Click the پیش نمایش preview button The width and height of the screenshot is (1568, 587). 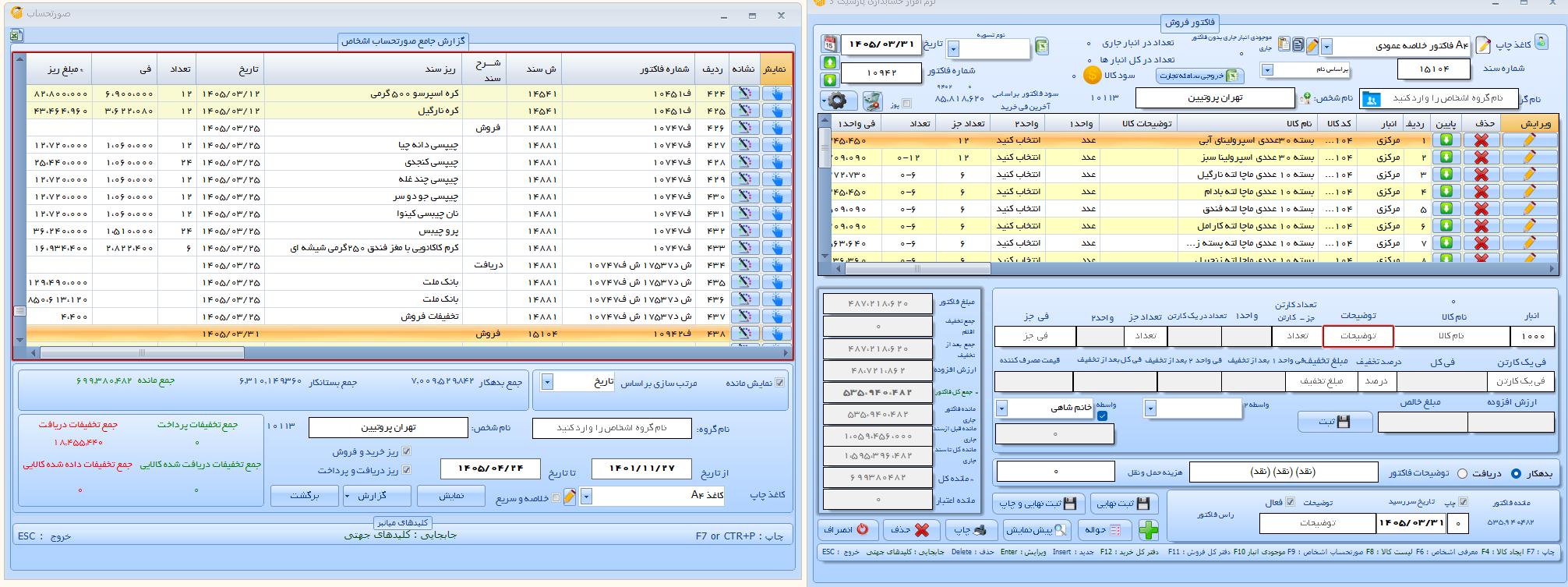coord(1037,530)
